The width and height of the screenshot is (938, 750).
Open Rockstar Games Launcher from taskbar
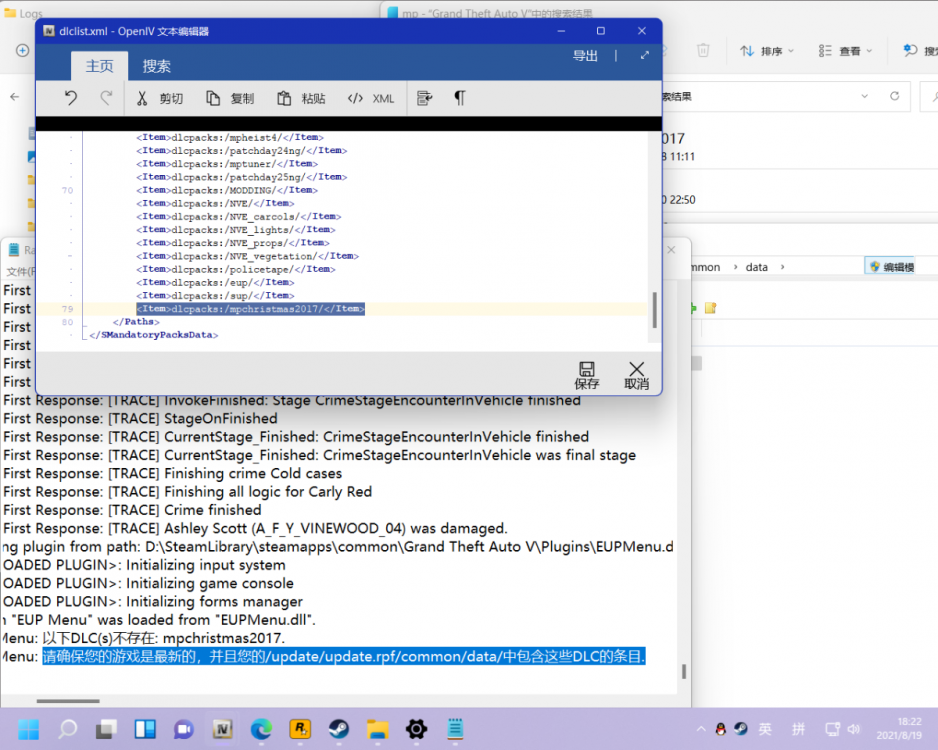[x=300, y=730]
